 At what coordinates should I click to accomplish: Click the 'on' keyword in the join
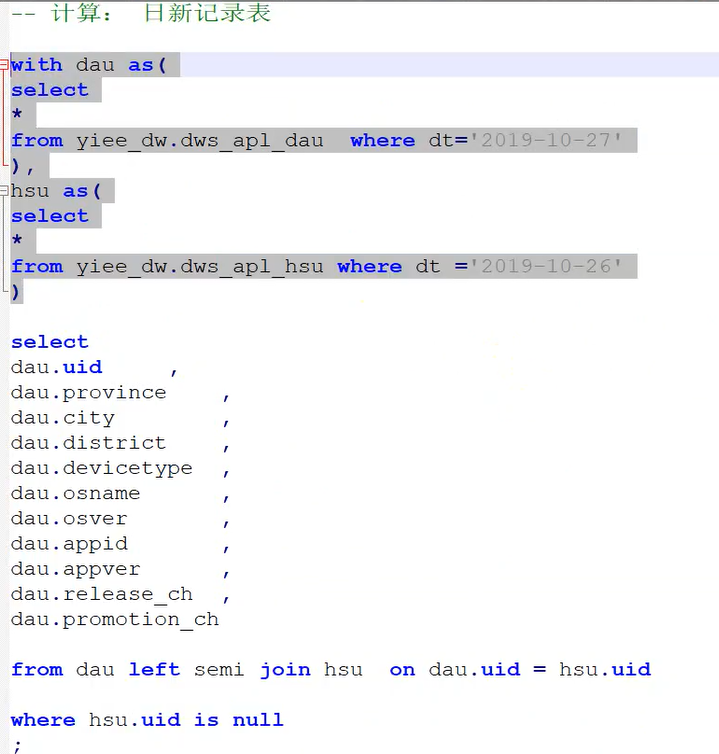pyautogui.click(x=402, y=670)
